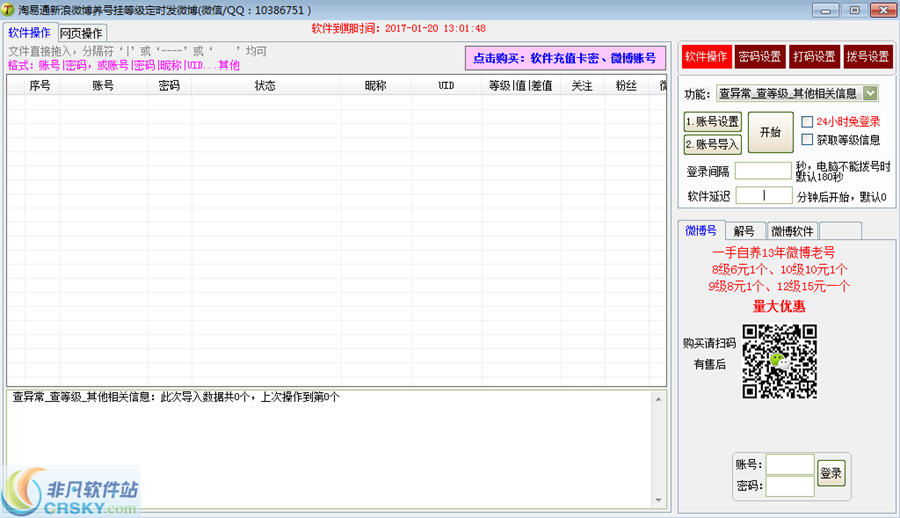Switch to the 软件操作 tab at top left
The image size is (900, 518).
click(x=29, y=33)
